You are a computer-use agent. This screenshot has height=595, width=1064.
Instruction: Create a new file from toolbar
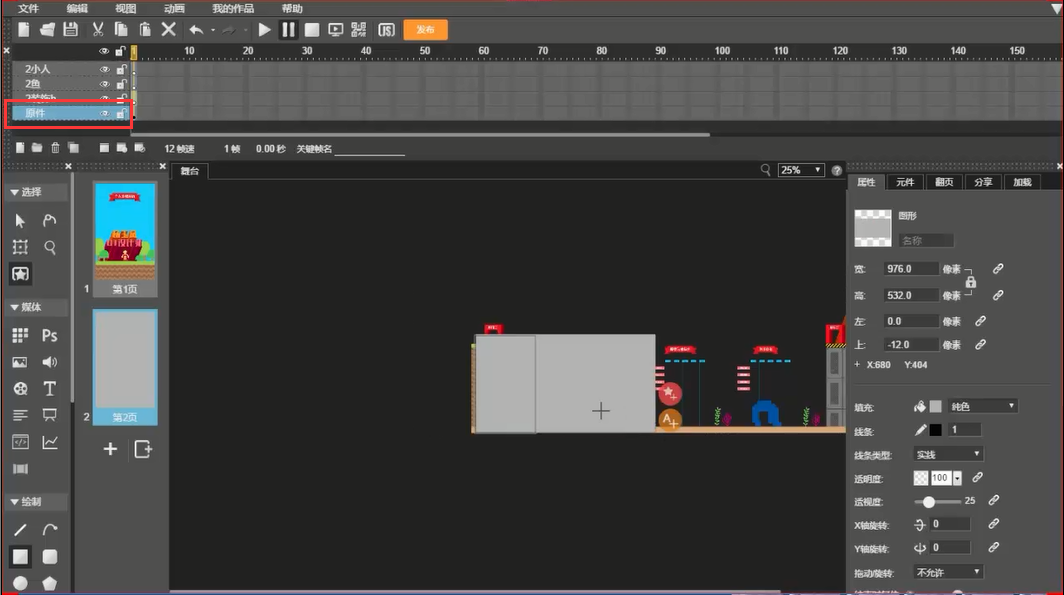coord(24,30)
